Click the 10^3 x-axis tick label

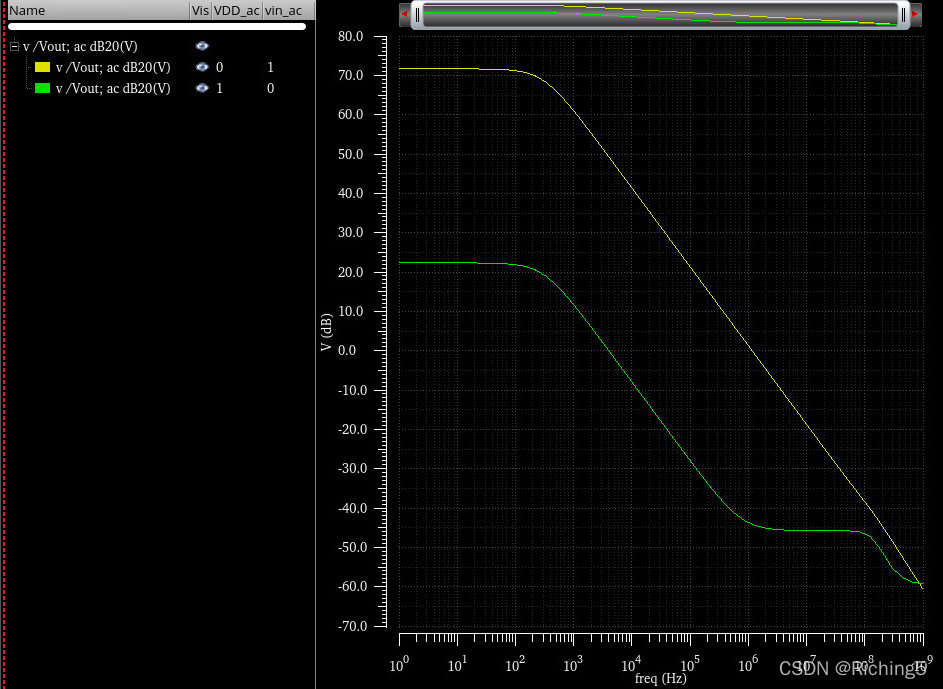pyautogui.click(x=573, y=664)
